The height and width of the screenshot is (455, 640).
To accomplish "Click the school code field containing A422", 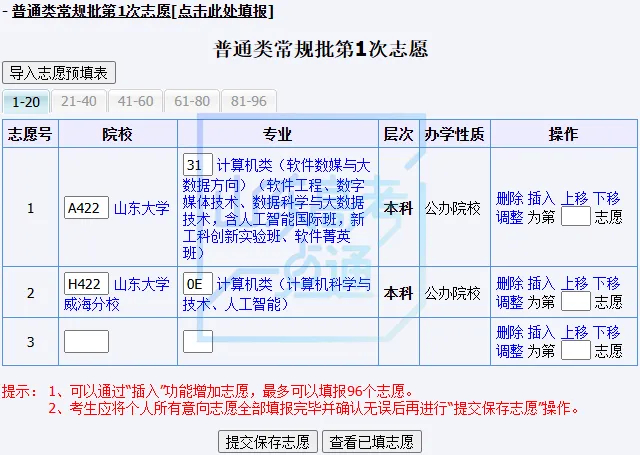I will click(86, 208).
